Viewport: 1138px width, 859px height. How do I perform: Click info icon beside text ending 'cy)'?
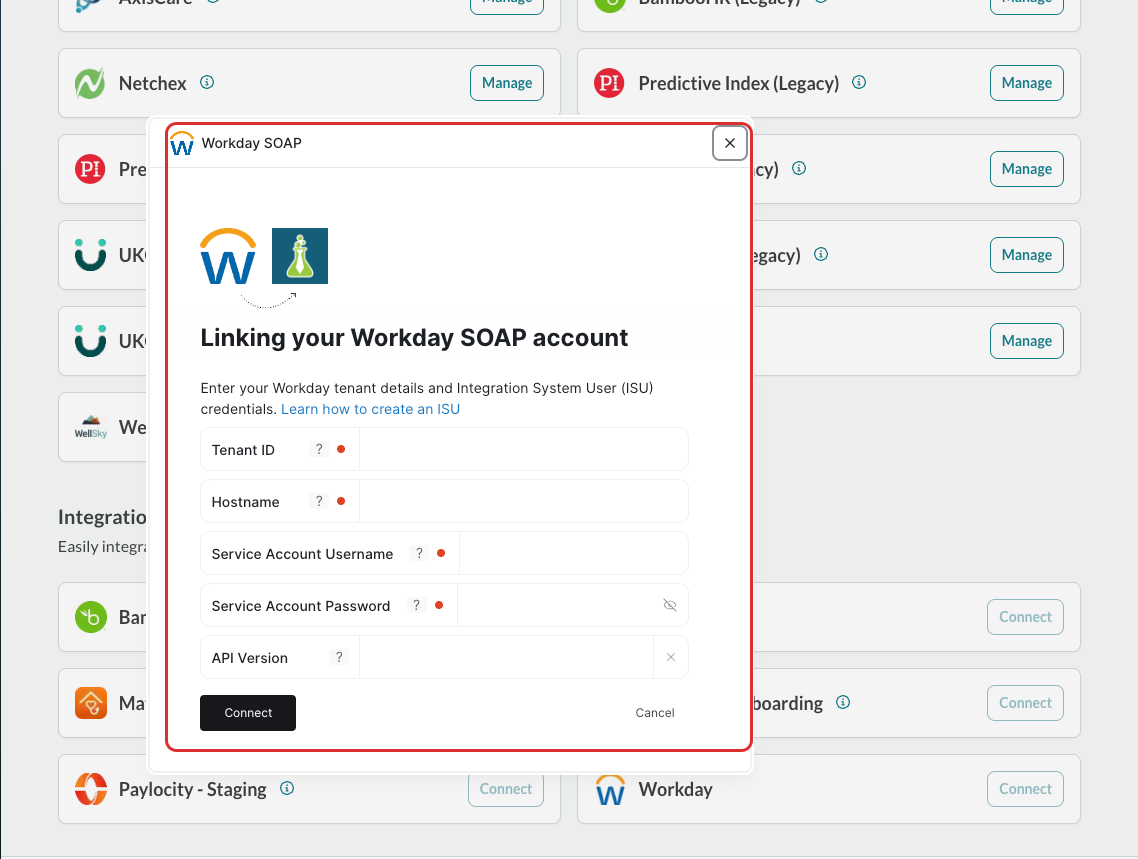[798, 168]
